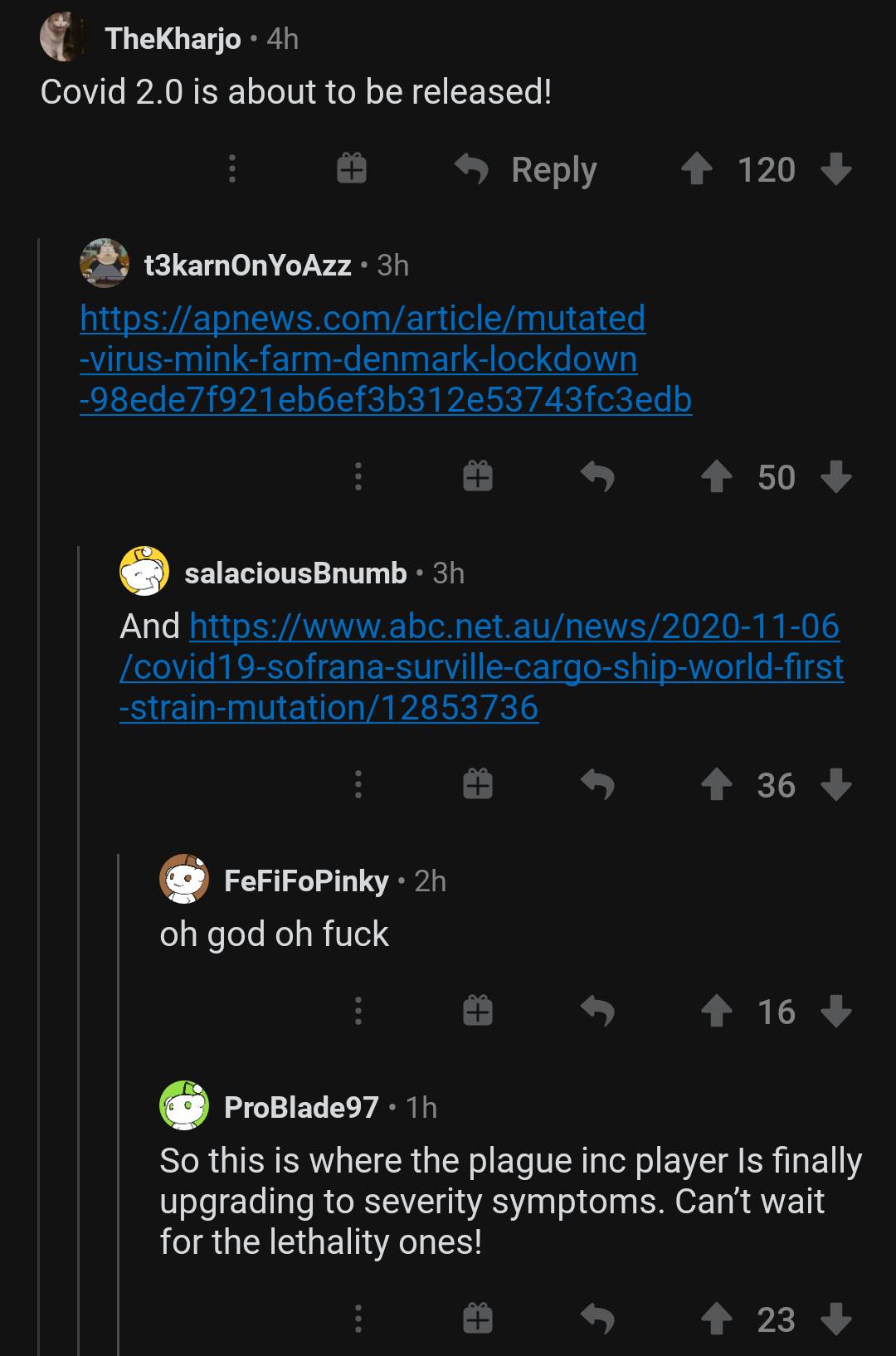
Task: Click reply arrow on t3karnOnYoAzz's comment
Action: pyautogui.click(x=597, y=477)
